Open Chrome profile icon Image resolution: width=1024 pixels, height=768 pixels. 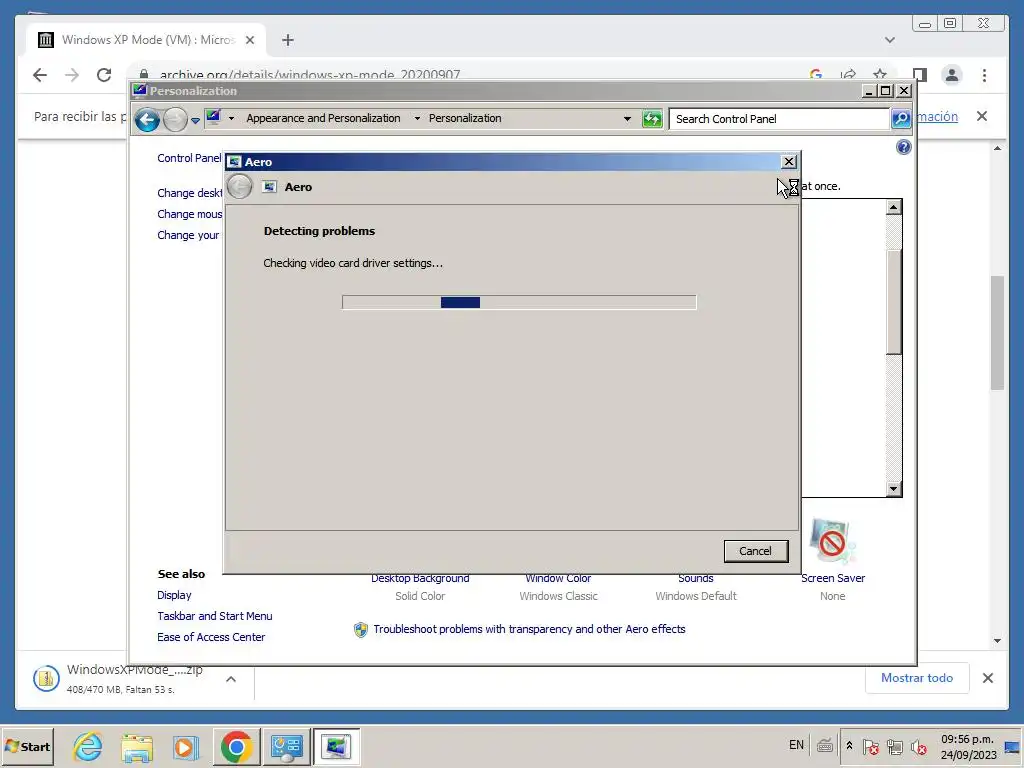tap(952, 75)
